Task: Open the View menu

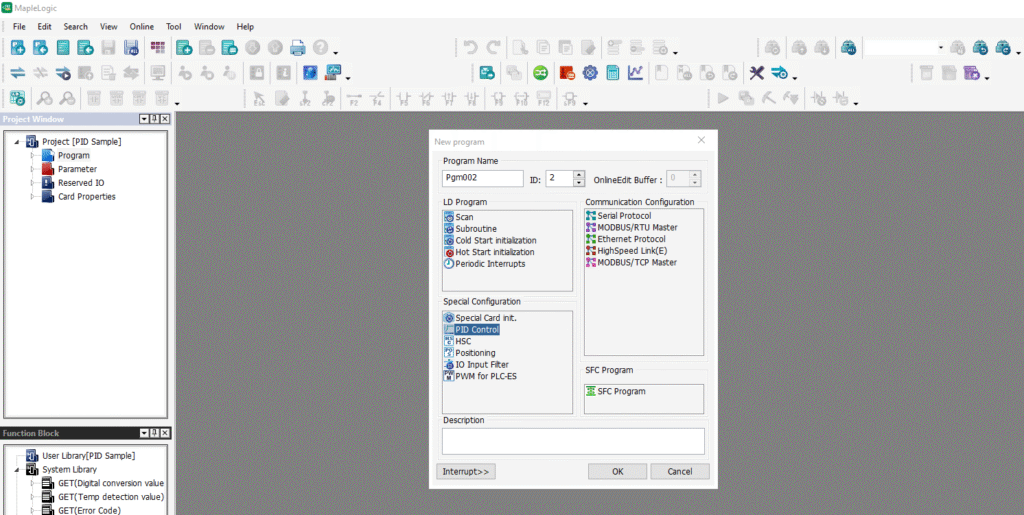Action: tap(108, 27)
